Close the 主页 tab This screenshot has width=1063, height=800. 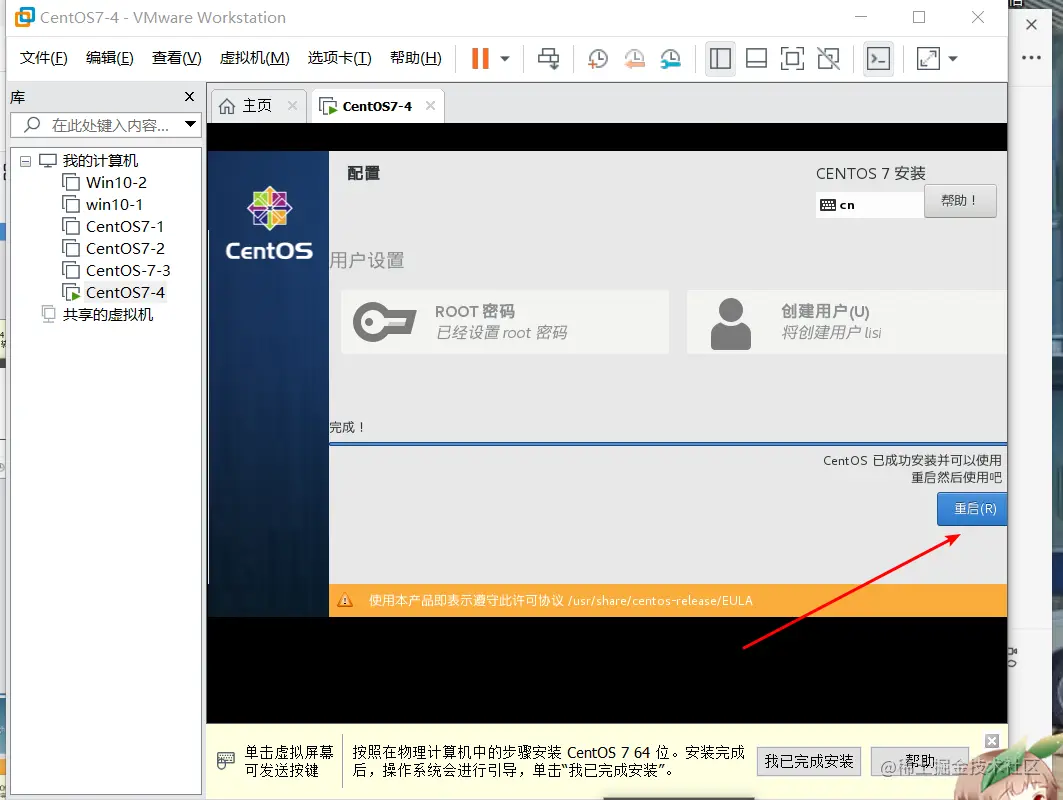[292, 106]
